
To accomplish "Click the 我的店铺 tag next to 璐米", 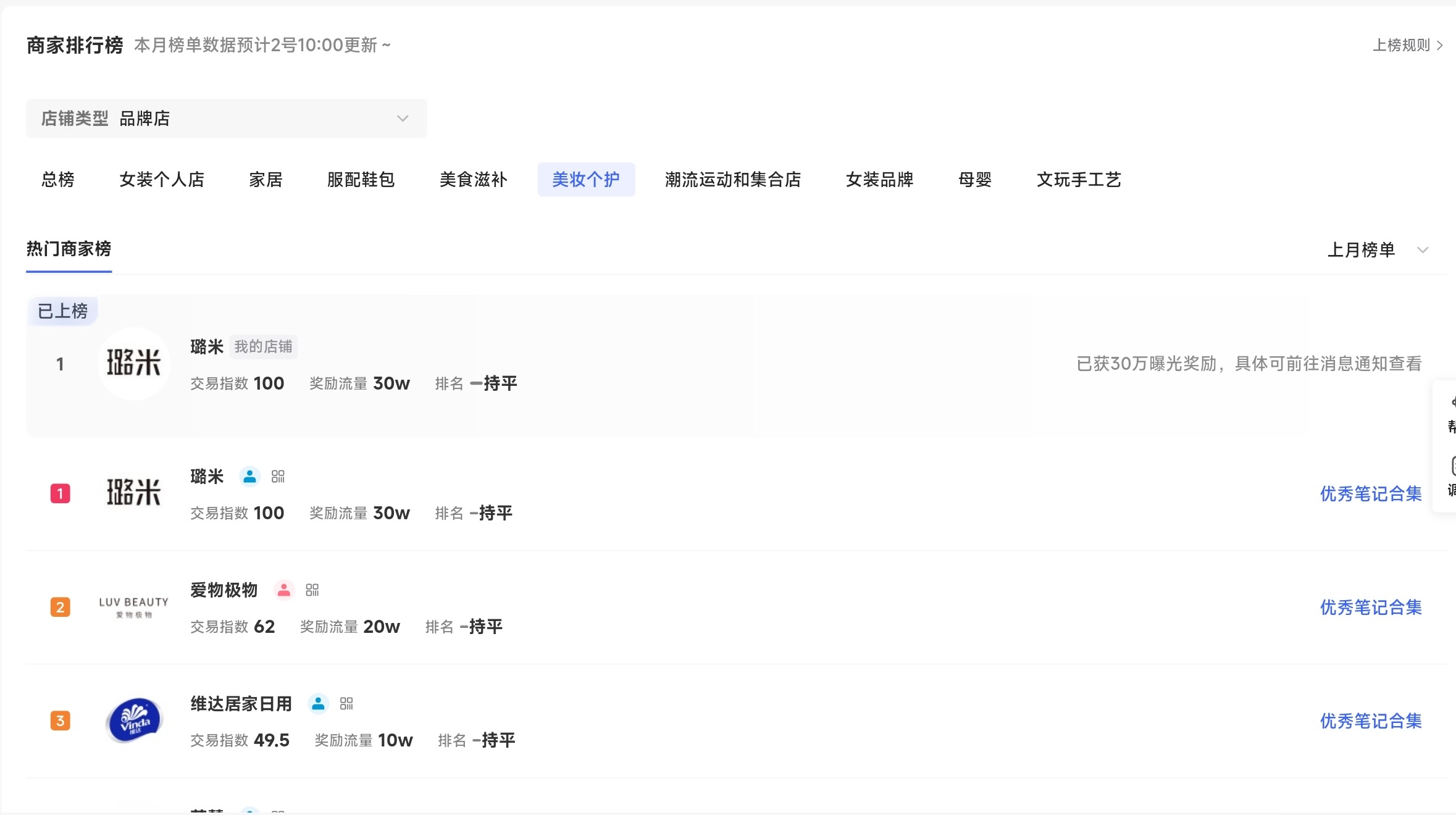I will pyautogui.click(x=263, y=347).
